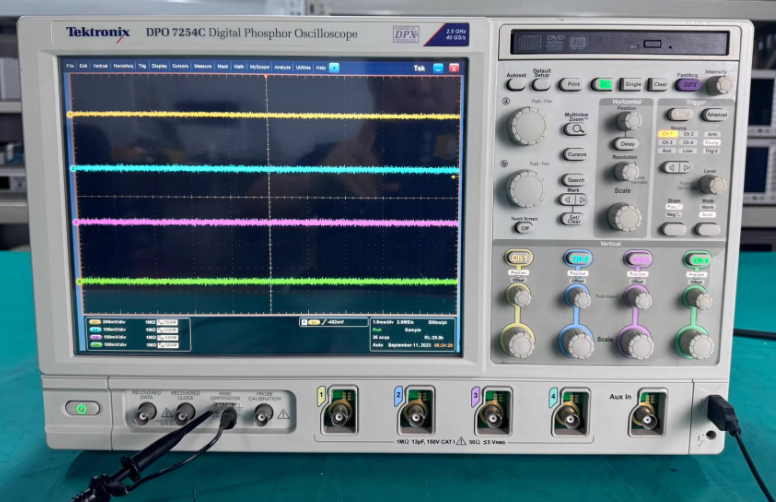Image resolution: width=776 pixels, height=502 pixels.
Task: Open the Cursors menu in the menu bar
Action: pyautogui.click(x=180, y=66)
